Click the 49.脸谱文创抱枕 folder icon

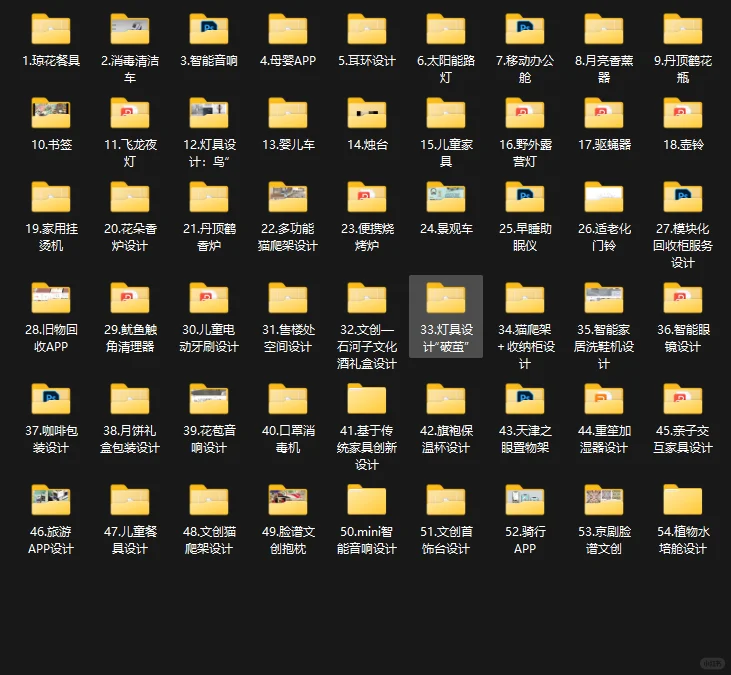(288, 500)
